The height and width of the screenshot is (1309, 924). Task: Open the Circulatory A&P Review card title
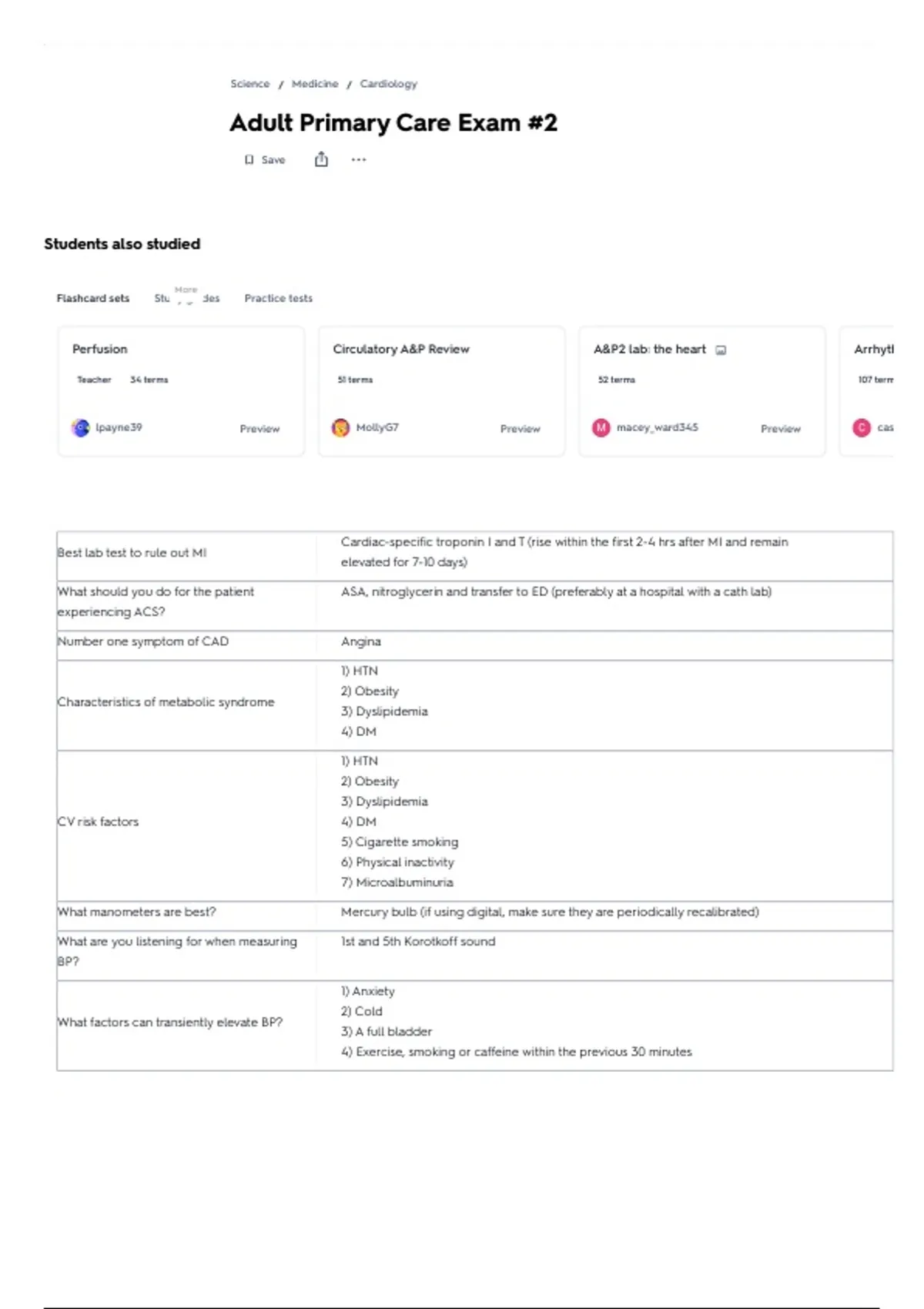tap(401, 349)
